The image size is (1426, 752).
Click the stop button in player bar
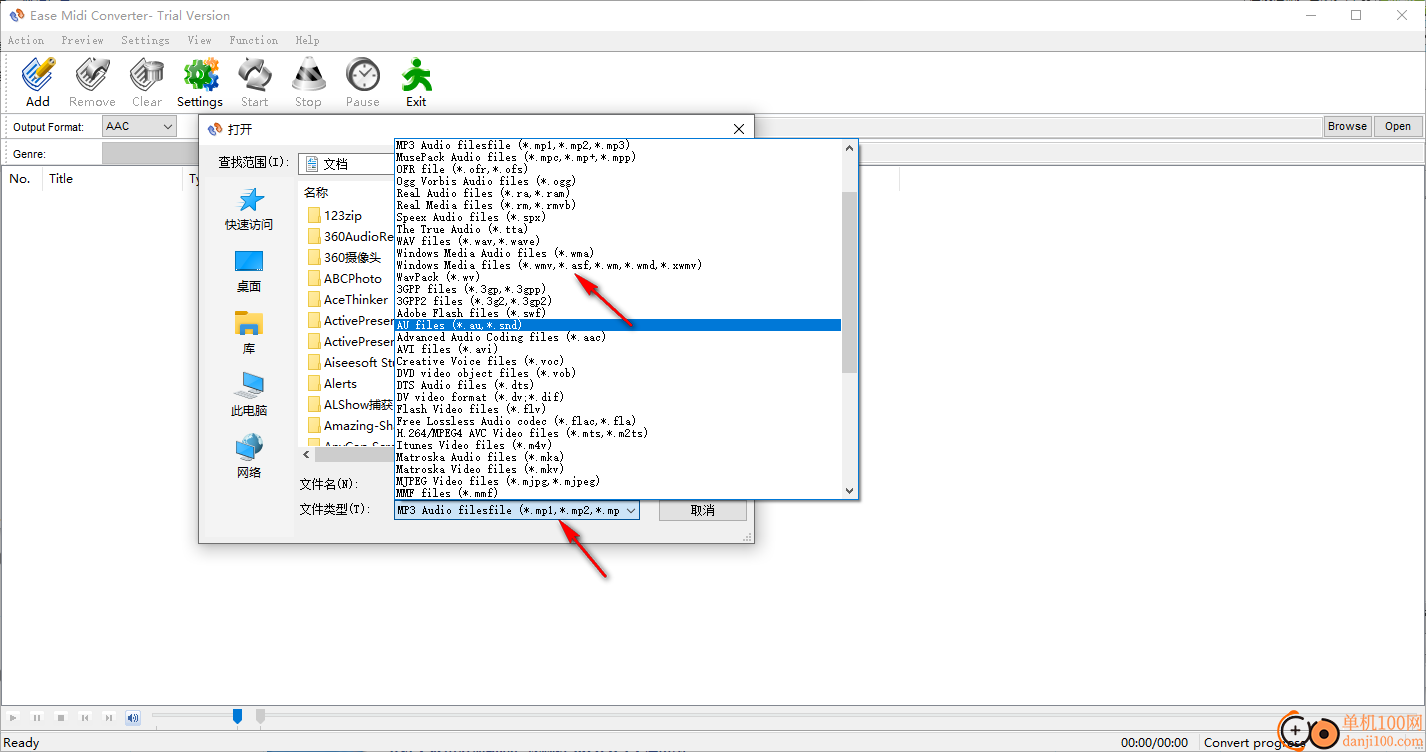tap(61, 717)
